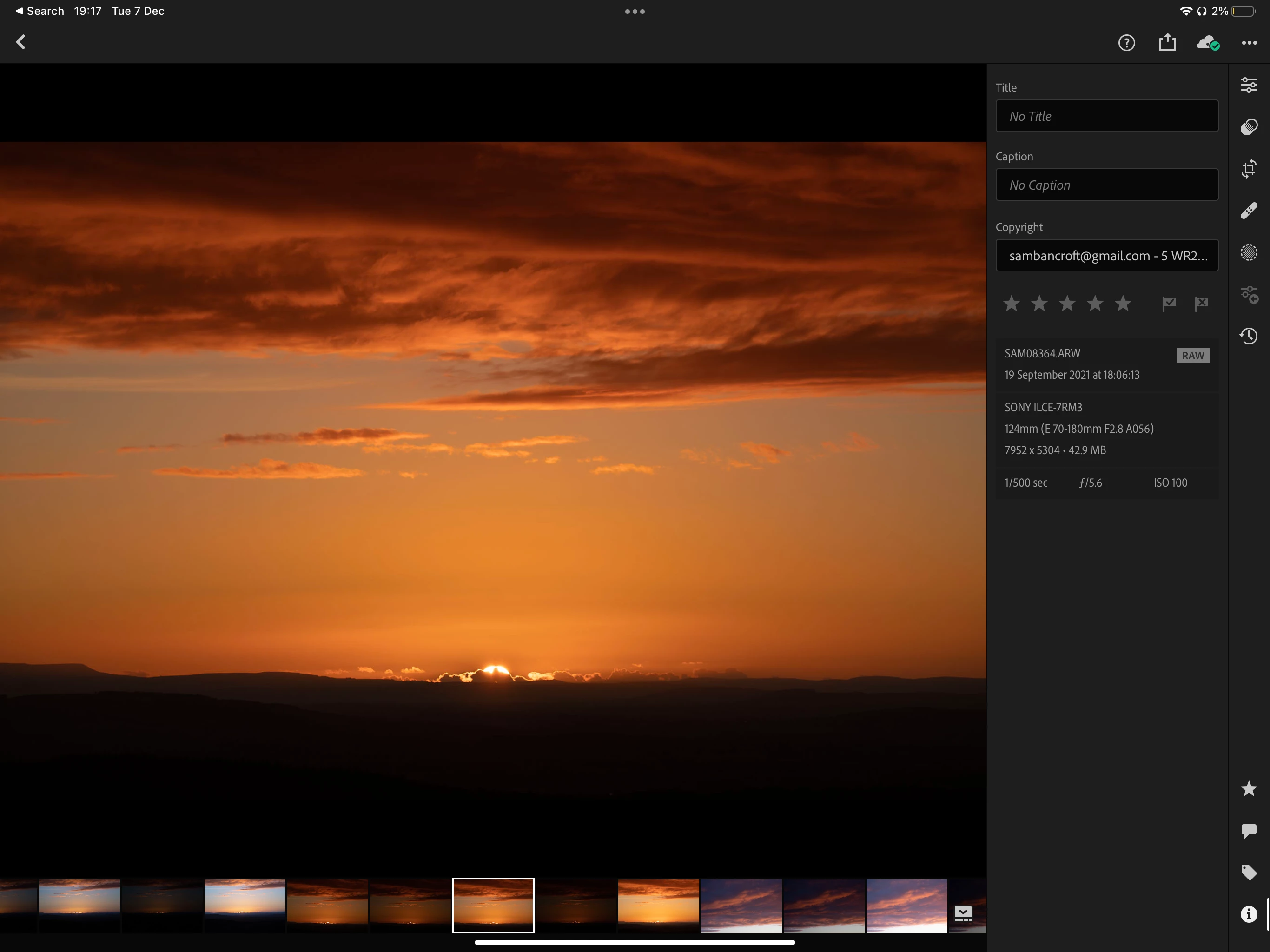Viewport: 1270px width, 952px height.
Task: Set rating to five stars
Action: point(1123,303)
